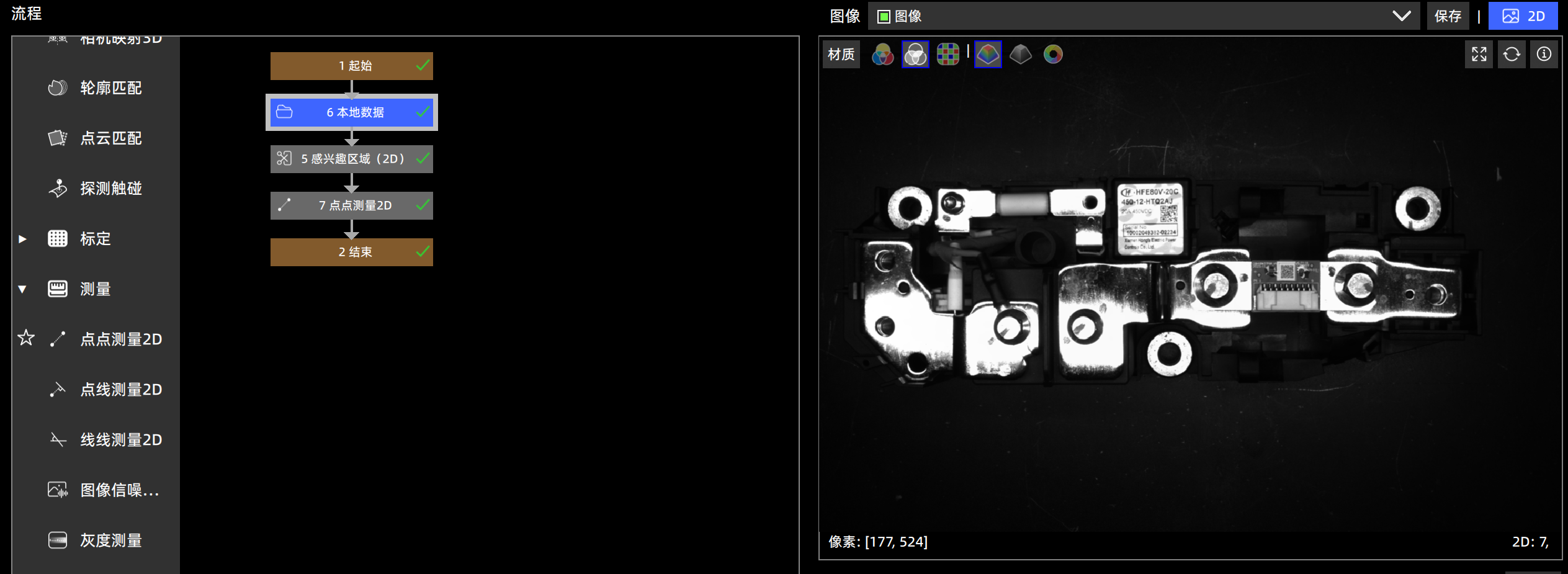Toggle the favorite star beside 点点测量2D
Image resolution: width=1568 pixels, height=574 pixels.
point(26,338)
